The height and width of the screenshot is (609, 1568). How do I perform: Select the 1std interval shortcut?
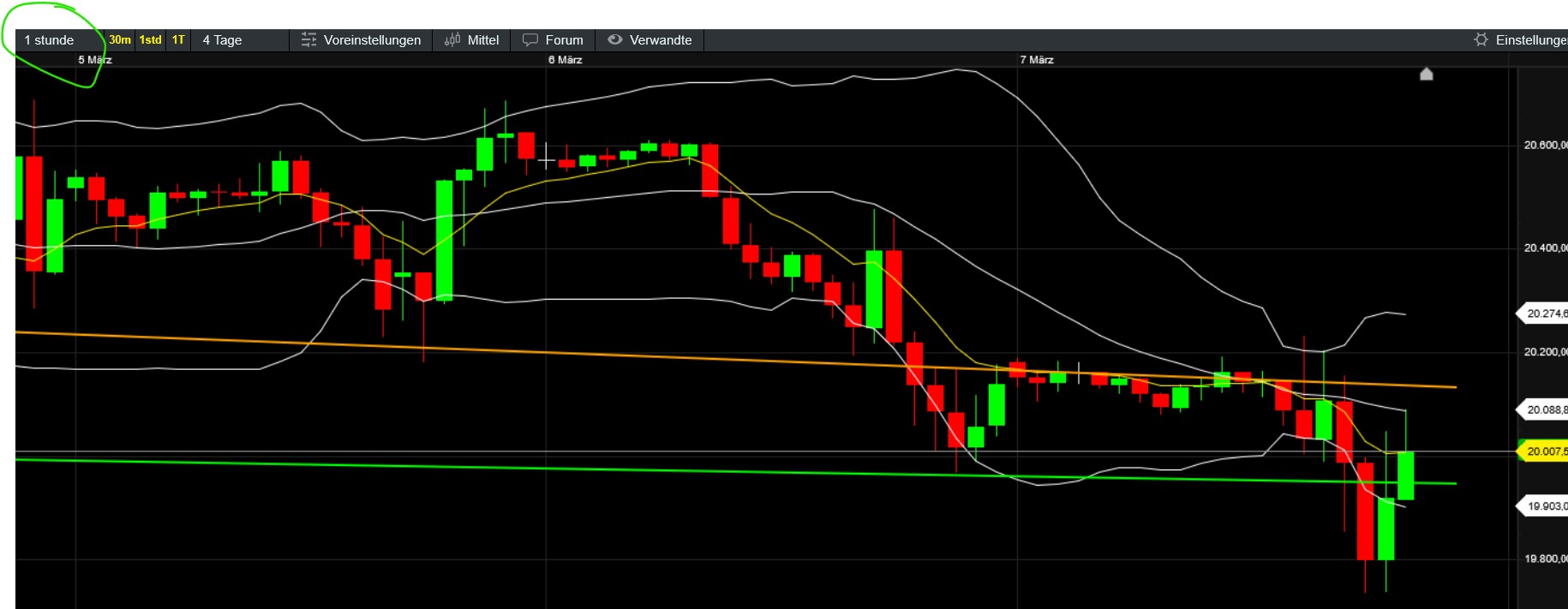point(151,40)
